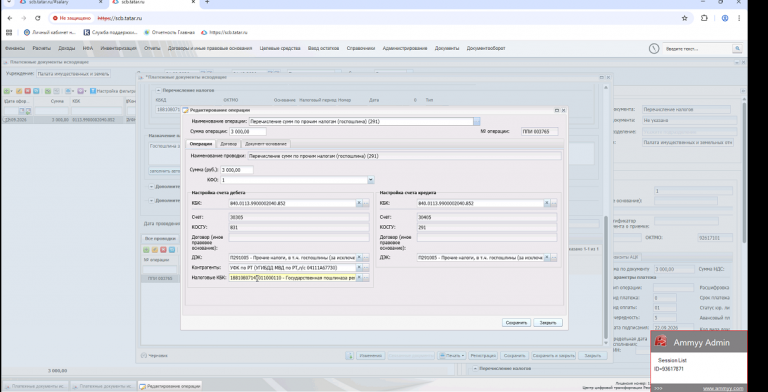Switch to the Документ-основание tab

(266, 144)
